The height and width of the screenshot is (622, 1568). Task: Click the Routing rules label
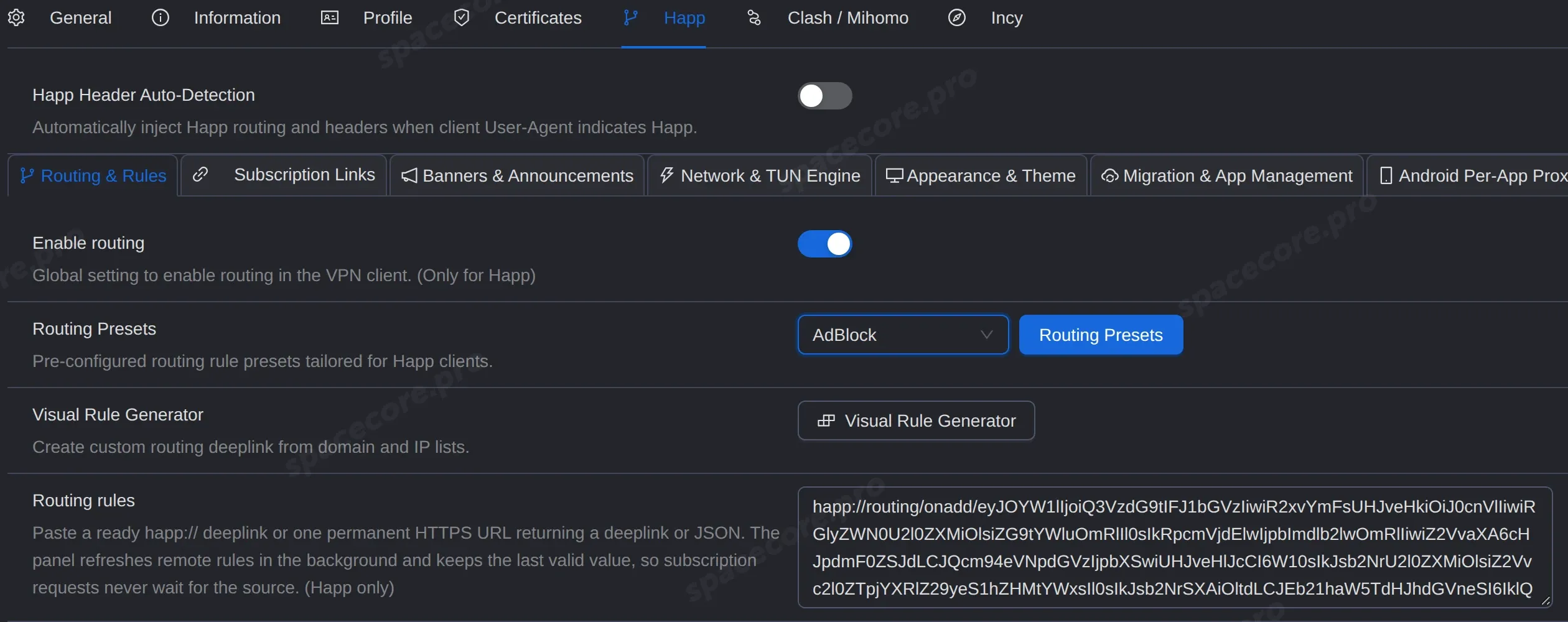[x=83, y=501]
